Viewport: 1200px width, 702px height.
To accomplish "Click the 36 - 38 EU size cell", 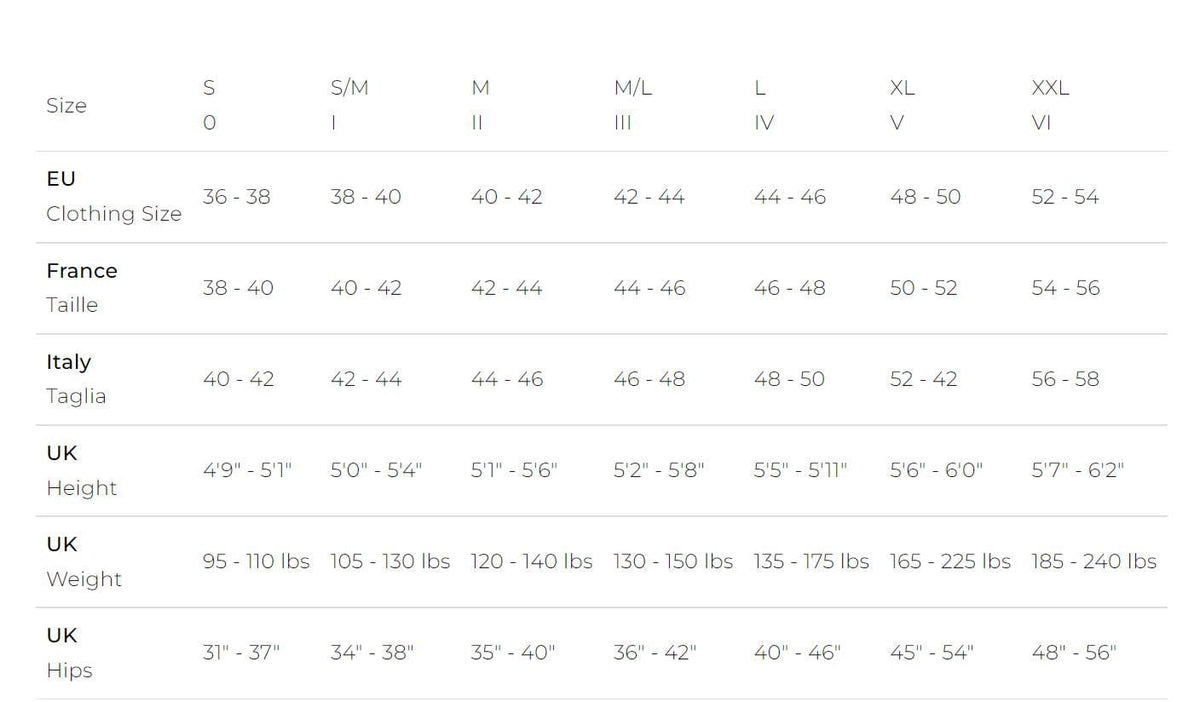I will (236, 197).
